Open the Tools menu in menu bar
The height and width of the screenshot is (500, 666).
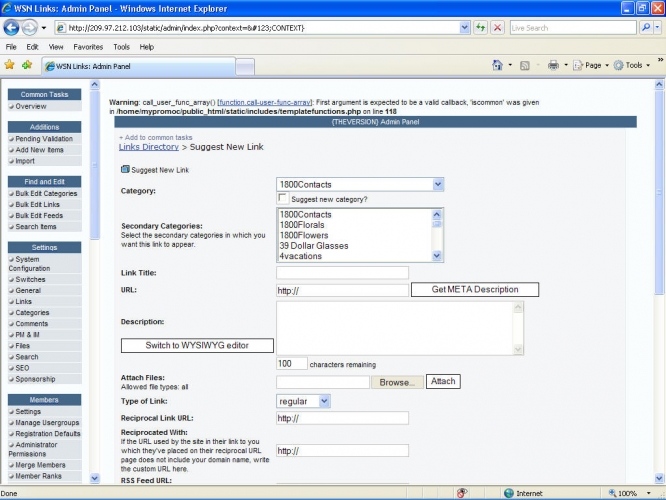121,46
